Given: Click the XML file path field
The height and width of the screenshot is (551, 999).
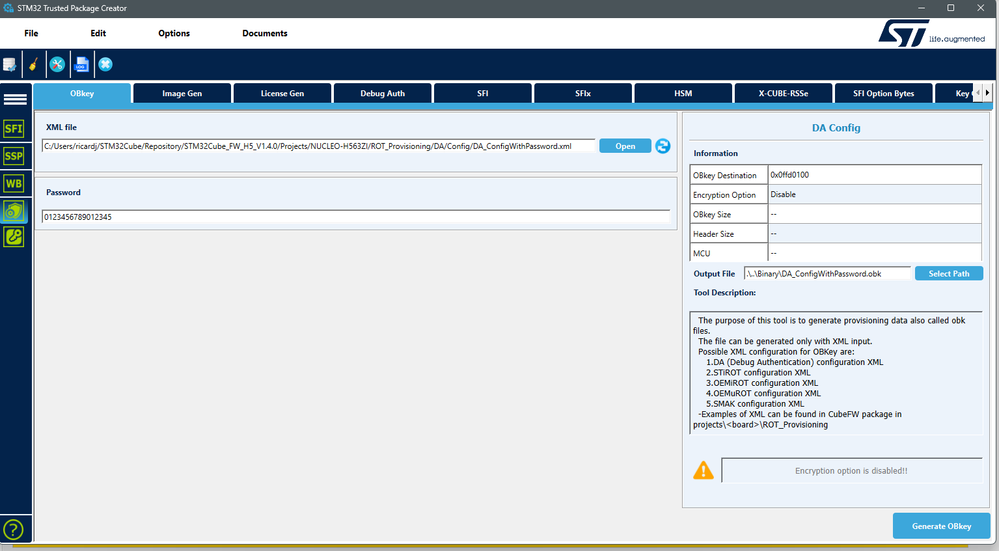Looking at the screenshot, I should [x=319, y=146].
